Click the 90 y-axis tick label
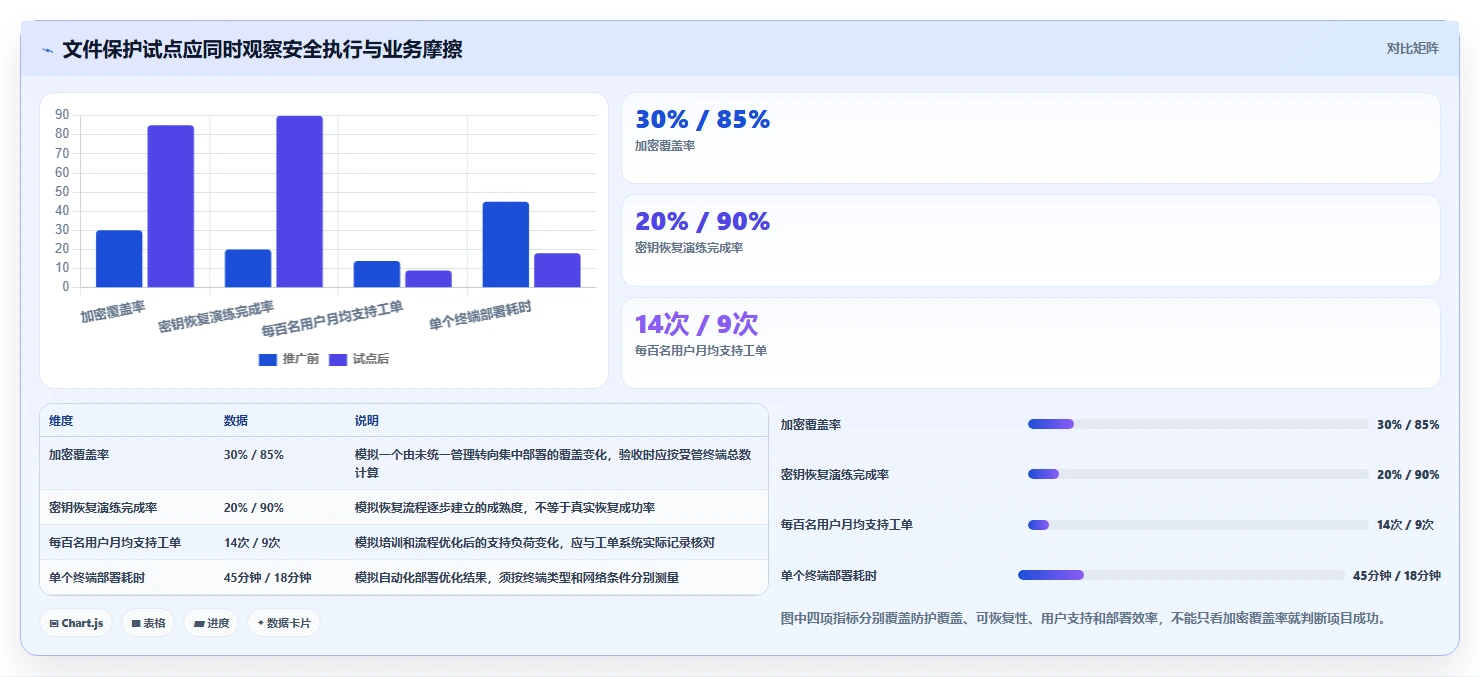Image resolution: width=1480 pixels, height=677 pixels. pos(62,115)
